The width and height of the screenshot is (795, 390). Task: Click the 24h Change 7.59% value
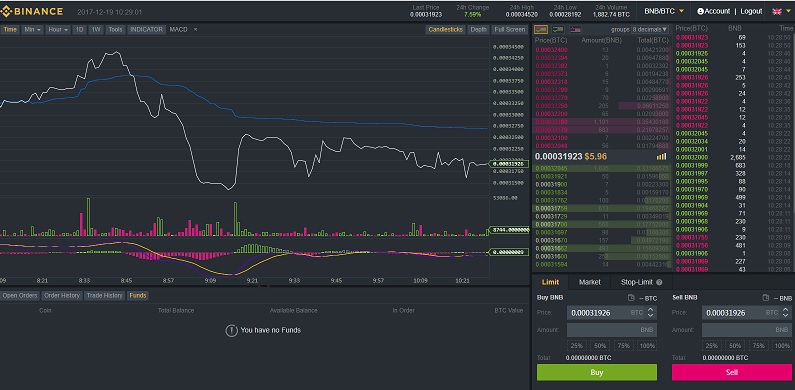point(472,15)
